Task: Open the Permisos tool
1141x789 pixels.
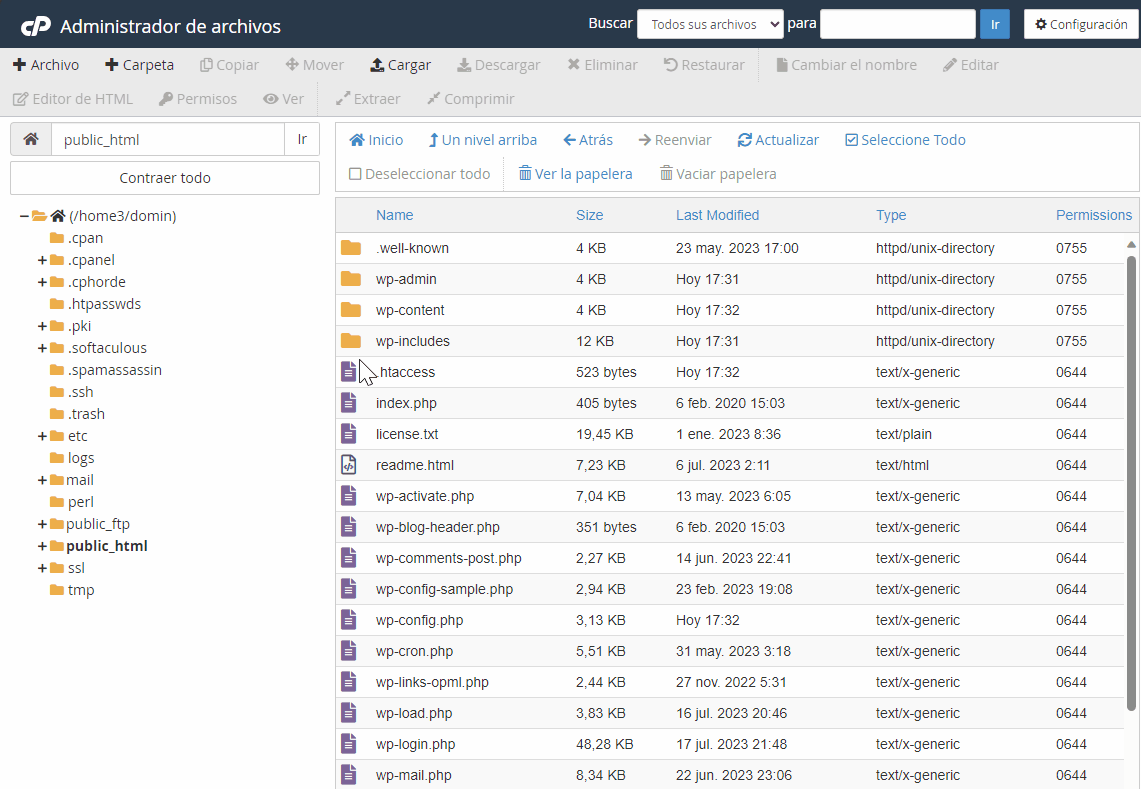Action: pyautogui.click(x=198, y=99)
